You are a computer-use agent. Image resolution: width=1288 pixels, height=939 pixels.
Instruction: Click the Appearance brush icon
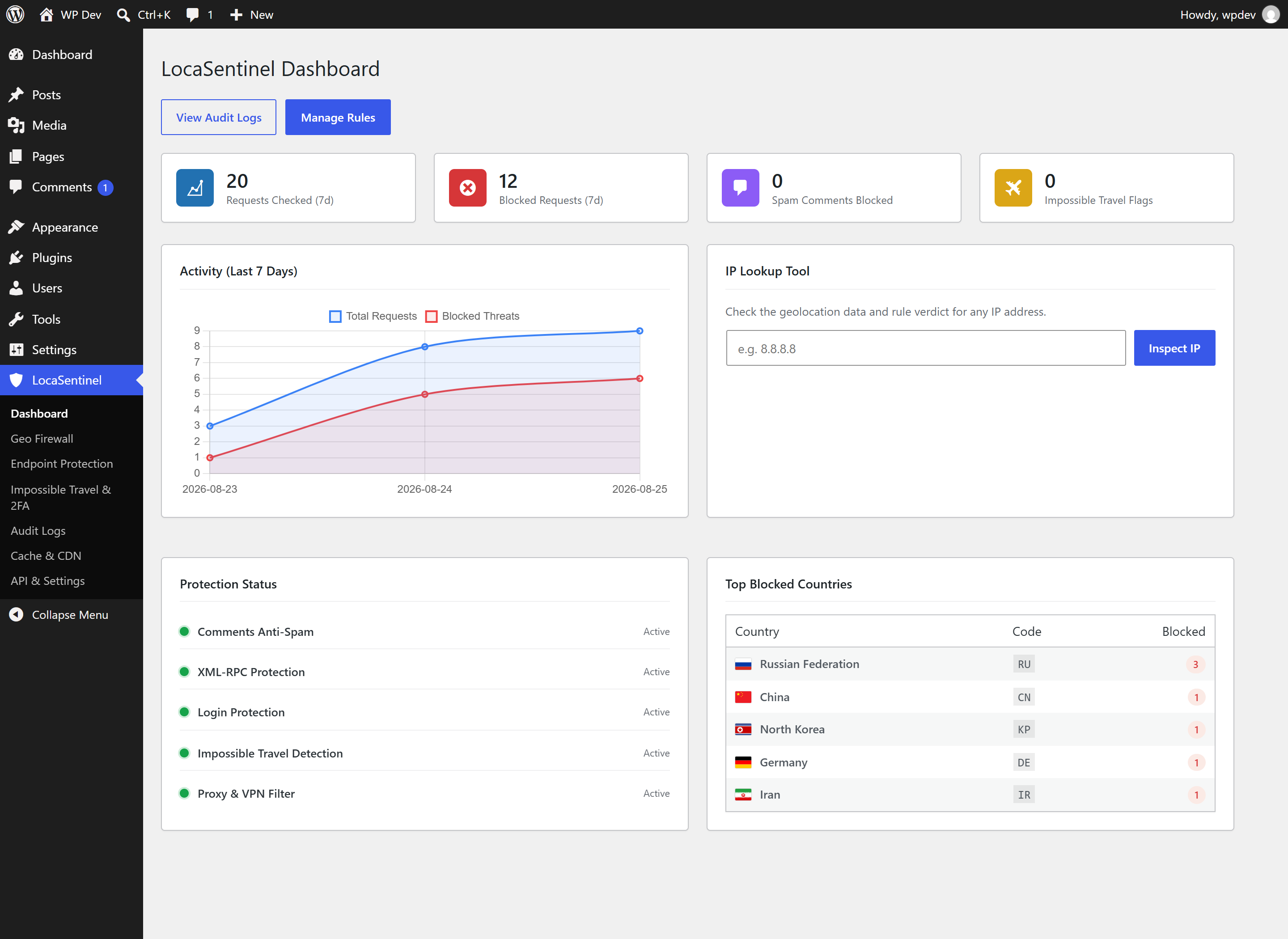click(16, 227)
